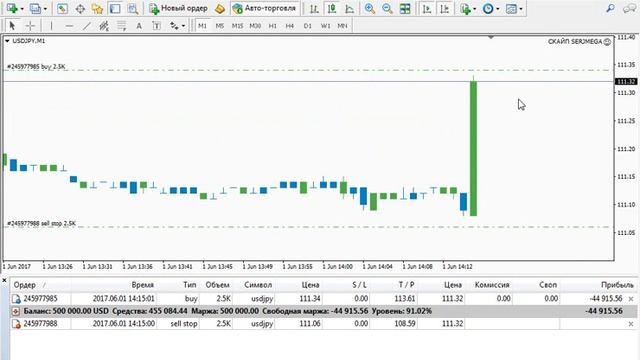Switch to M1 timeframe

coord(202,26)
